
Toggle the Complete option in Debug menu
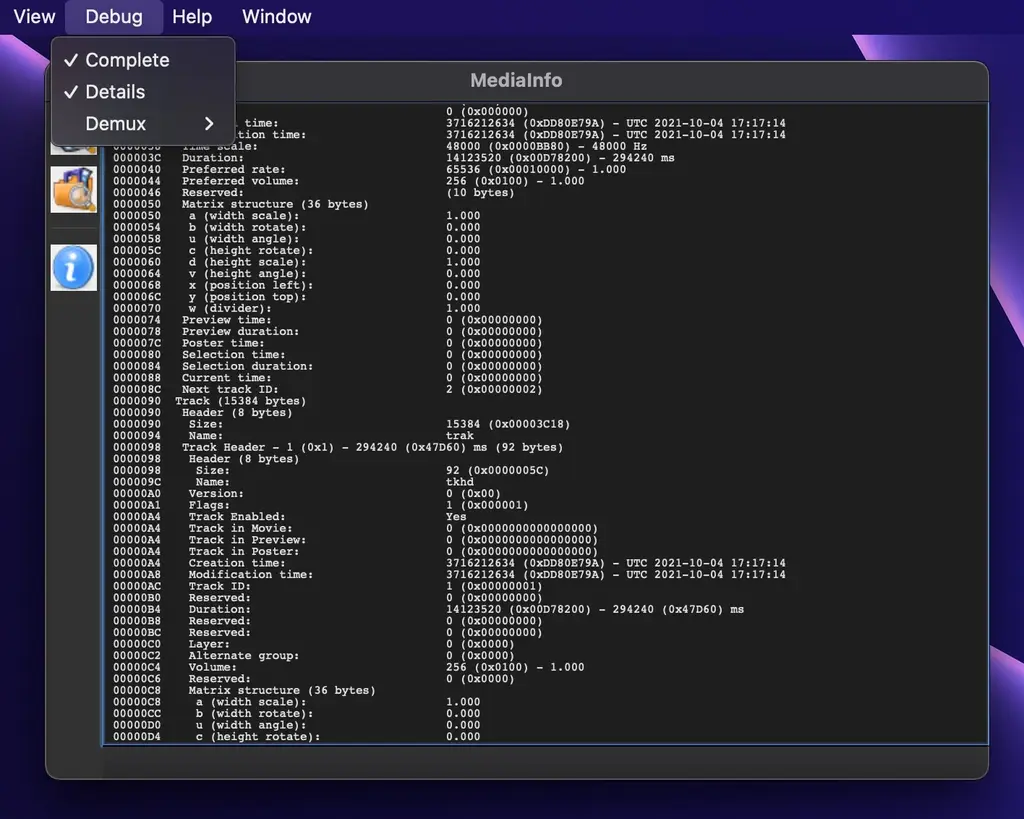pos(142,60)
